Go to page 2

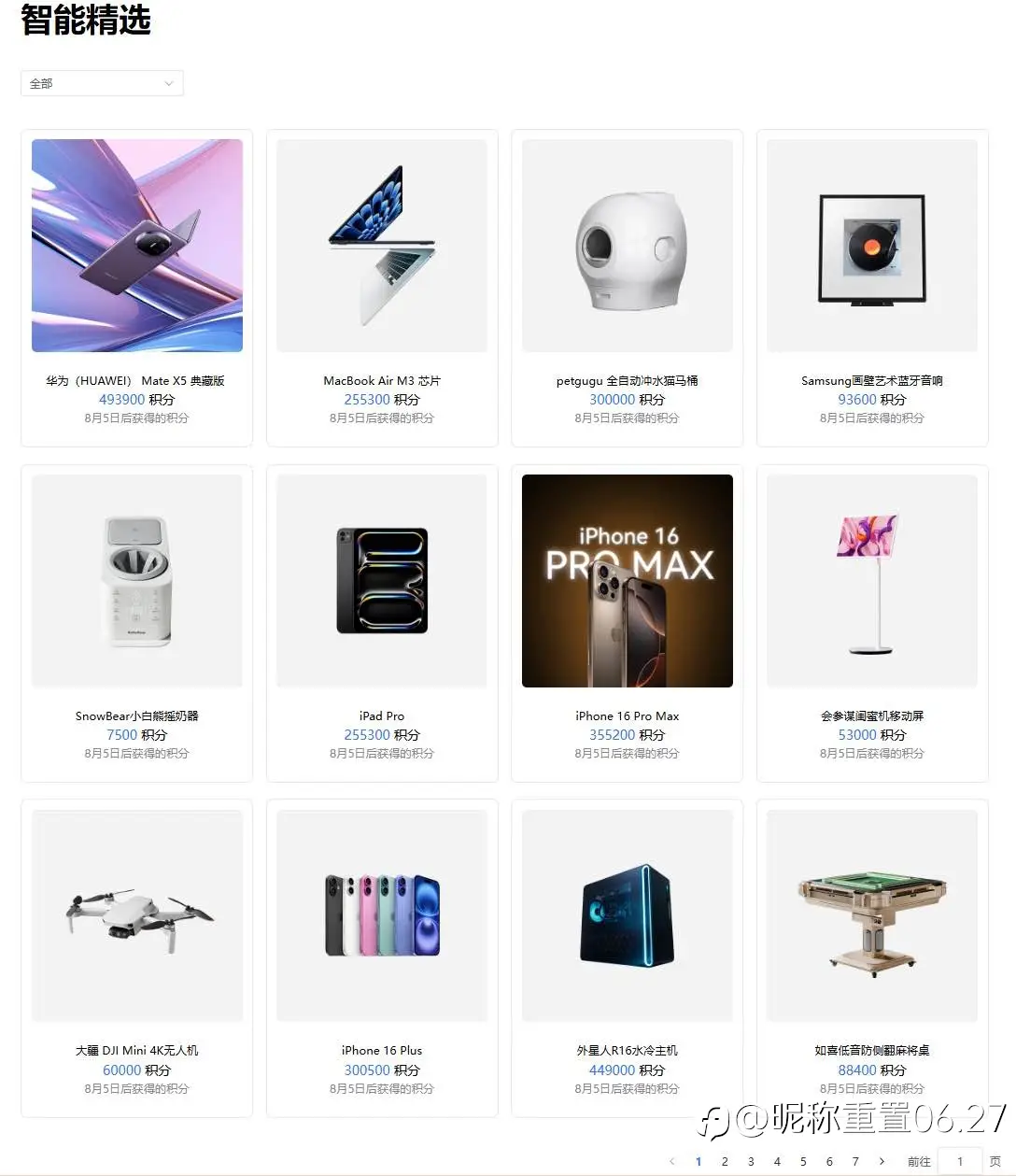tap(725, 1161)
